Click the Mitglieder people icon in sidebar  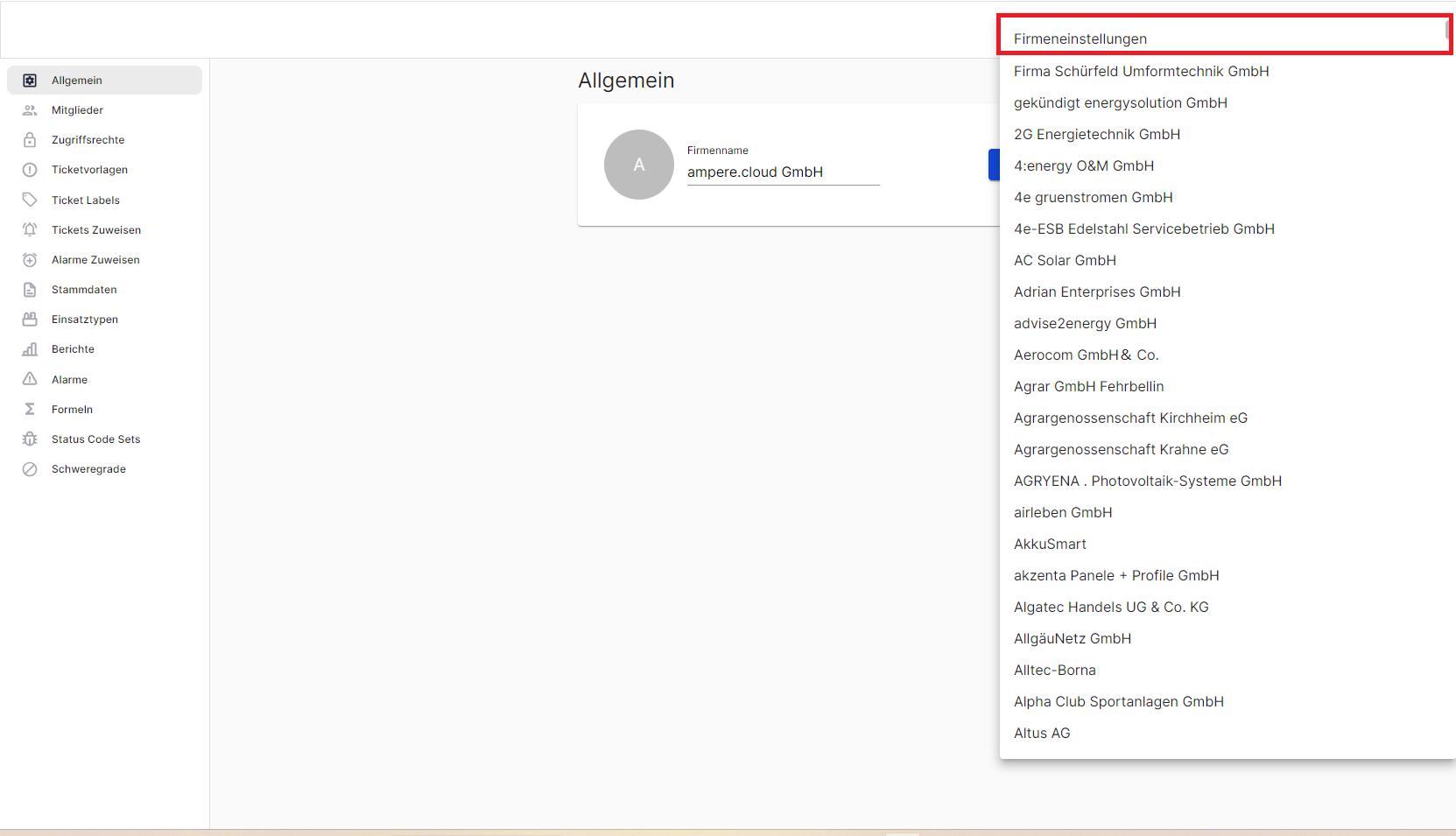pos(30,110)
